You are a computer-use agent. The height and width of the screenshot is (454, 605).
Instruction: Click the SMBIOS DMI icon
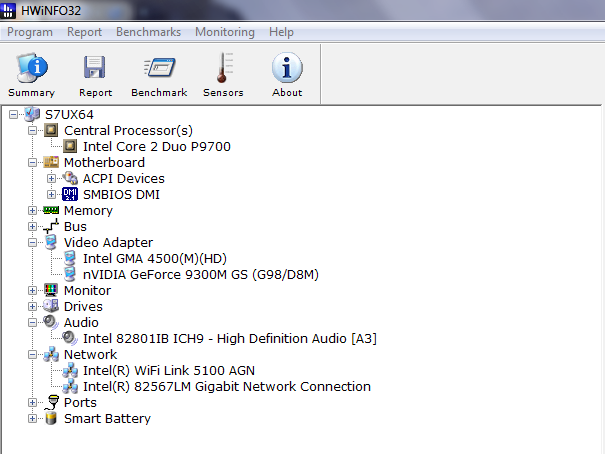(70, 194)
